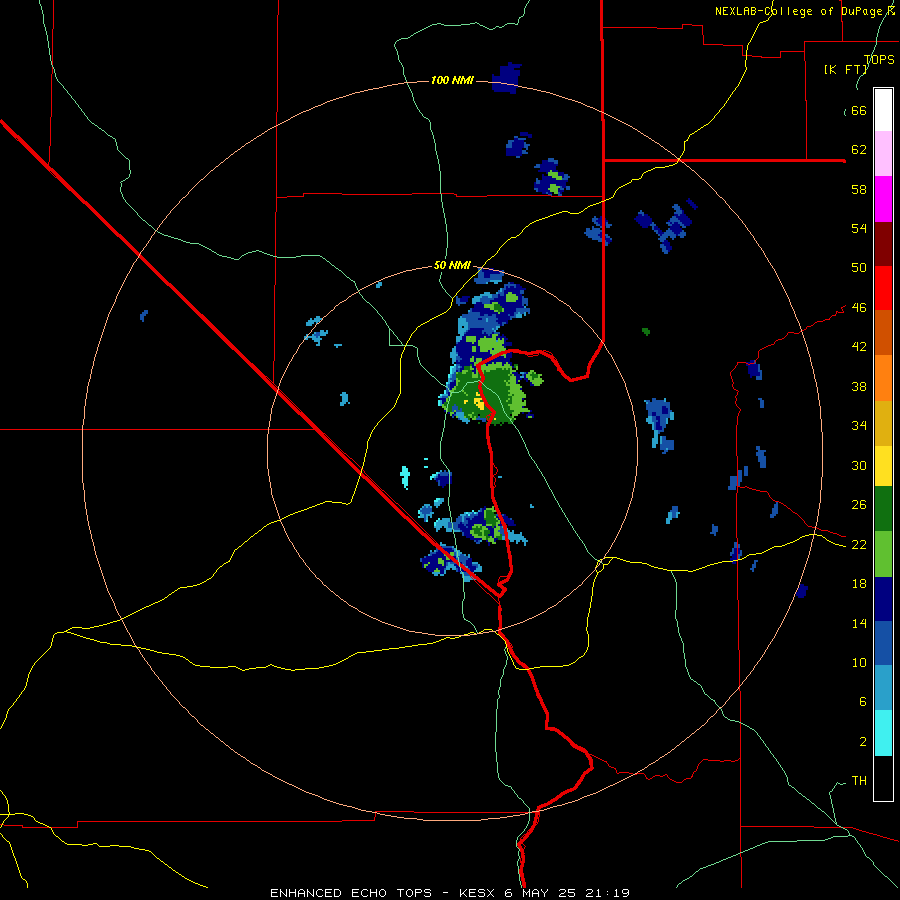The height and width of the screenshot is (900, 900).
Task: Click the 62 value on the legend
Action: coord(859,150)
